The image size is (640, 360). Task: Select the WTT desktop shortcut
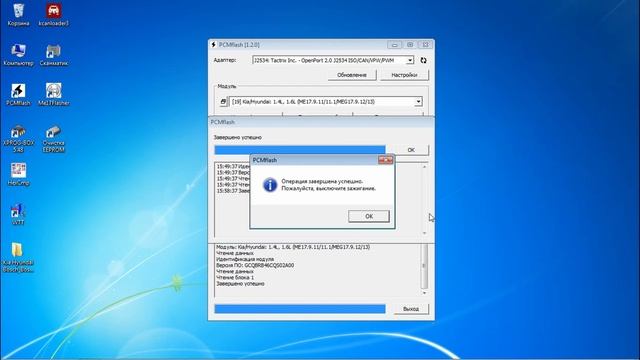[x=18, y=214]
